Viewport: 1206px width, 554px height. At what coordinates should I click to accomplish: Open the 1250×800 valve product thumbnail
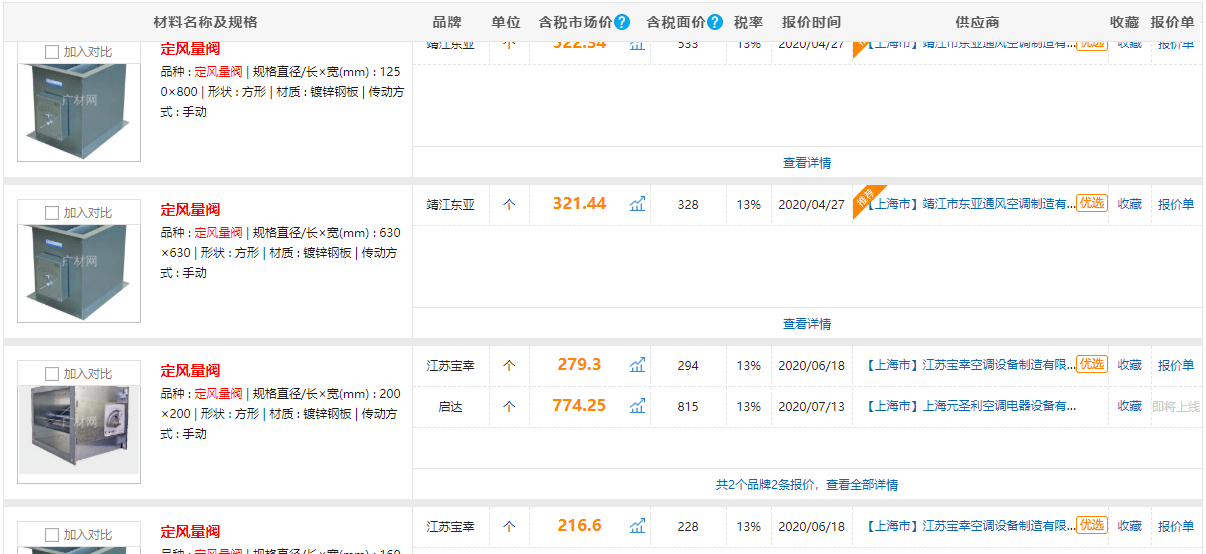coord(79,110)
